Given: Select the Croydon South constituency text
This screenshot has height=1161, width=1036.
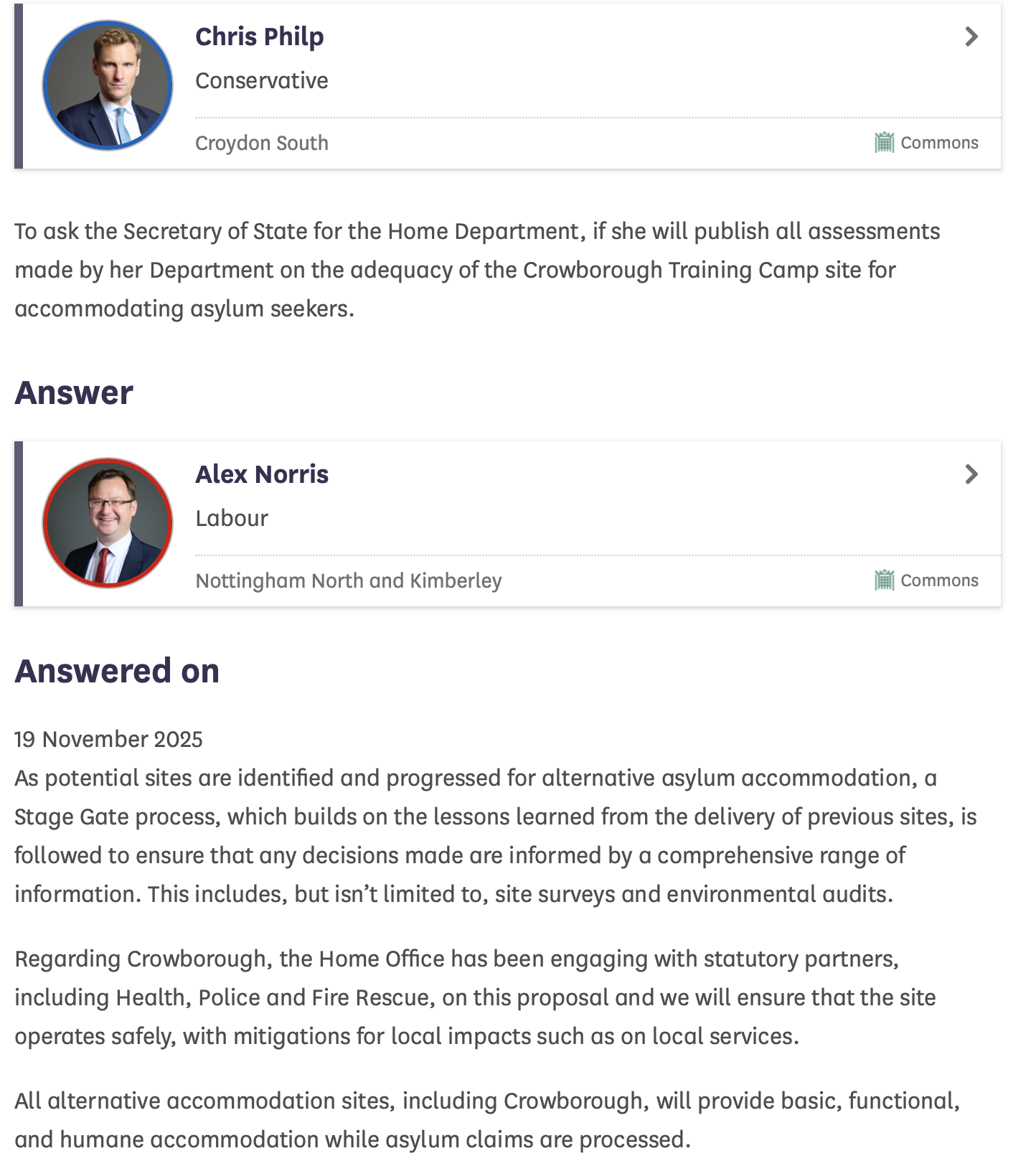Looking at the screenshot, I should 262,143.
